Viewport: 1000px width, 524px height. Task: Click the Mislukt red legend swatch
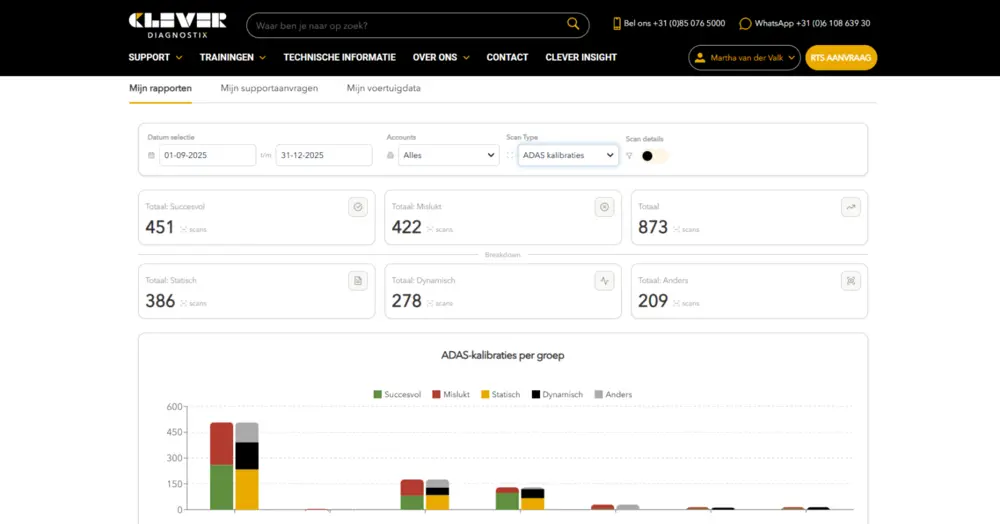(436, 395)
